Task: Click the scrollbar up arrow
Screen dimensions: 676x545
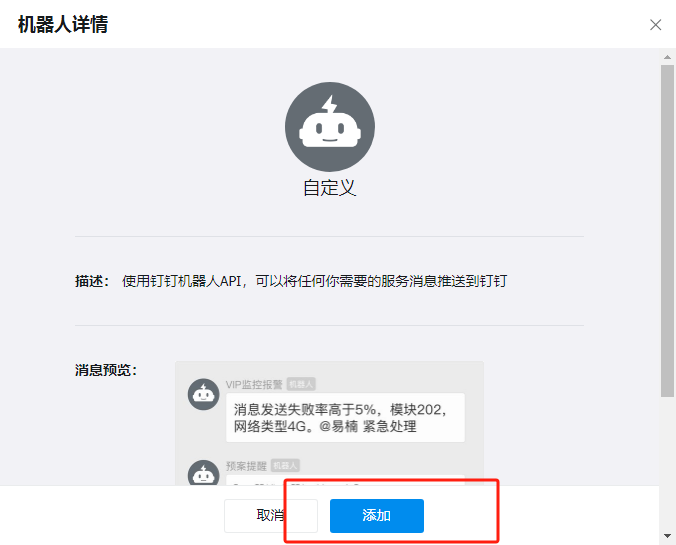Action: pyautogui.click(x=667, y=57)
